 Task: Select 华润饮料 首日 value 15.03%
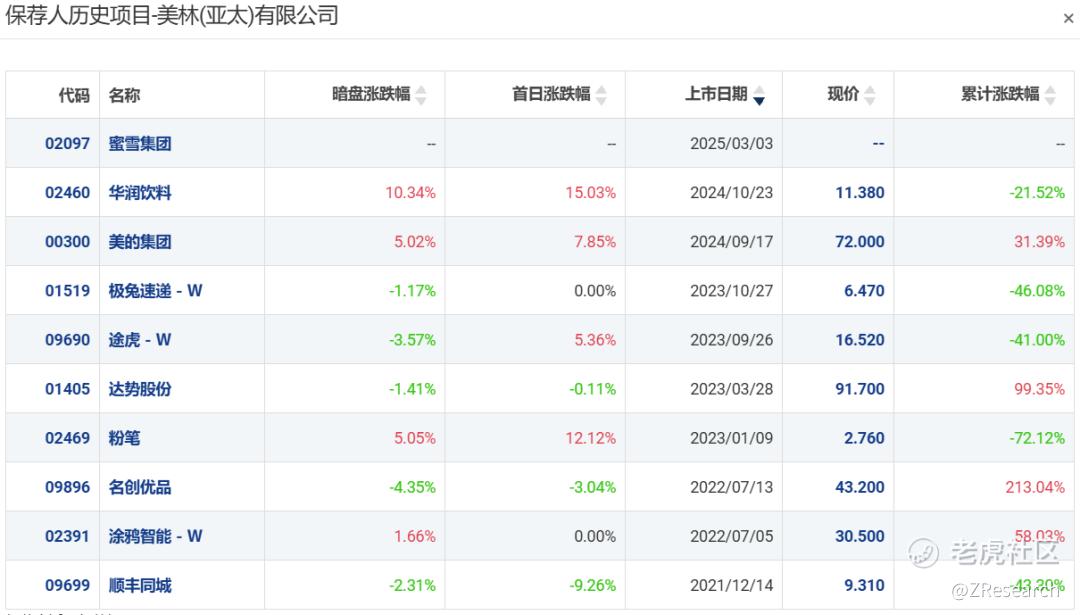591,193
